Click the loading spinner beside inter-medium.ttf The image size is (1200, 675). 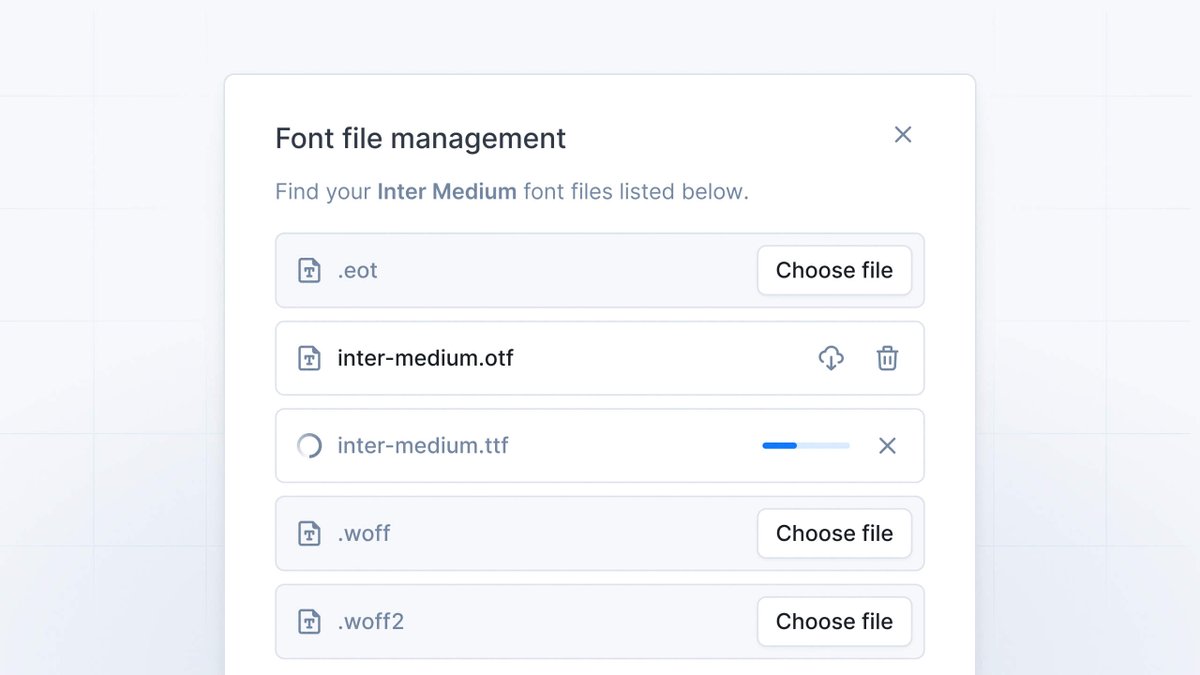pos(310,446)
